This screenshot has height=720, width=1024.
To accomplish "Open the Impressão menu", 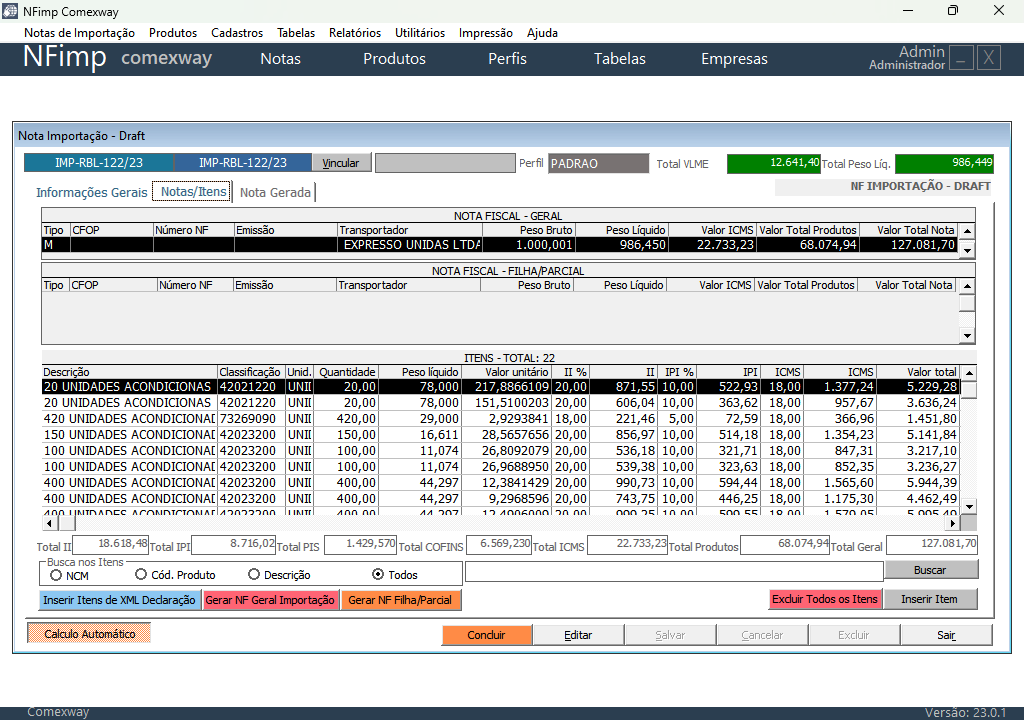I will coord(485,33).
